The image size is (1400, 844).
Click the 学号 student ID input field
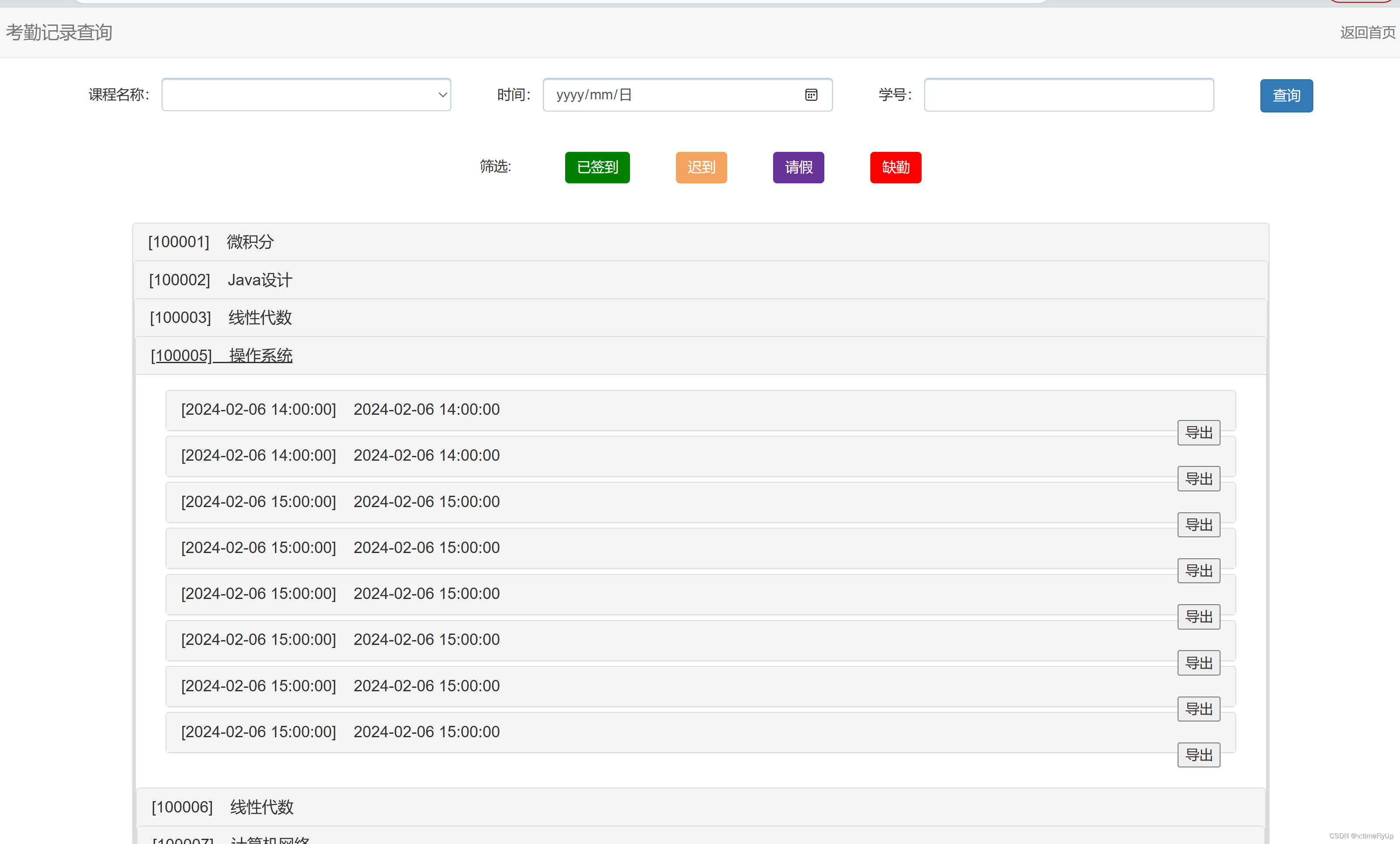(x=1068, y=95)
